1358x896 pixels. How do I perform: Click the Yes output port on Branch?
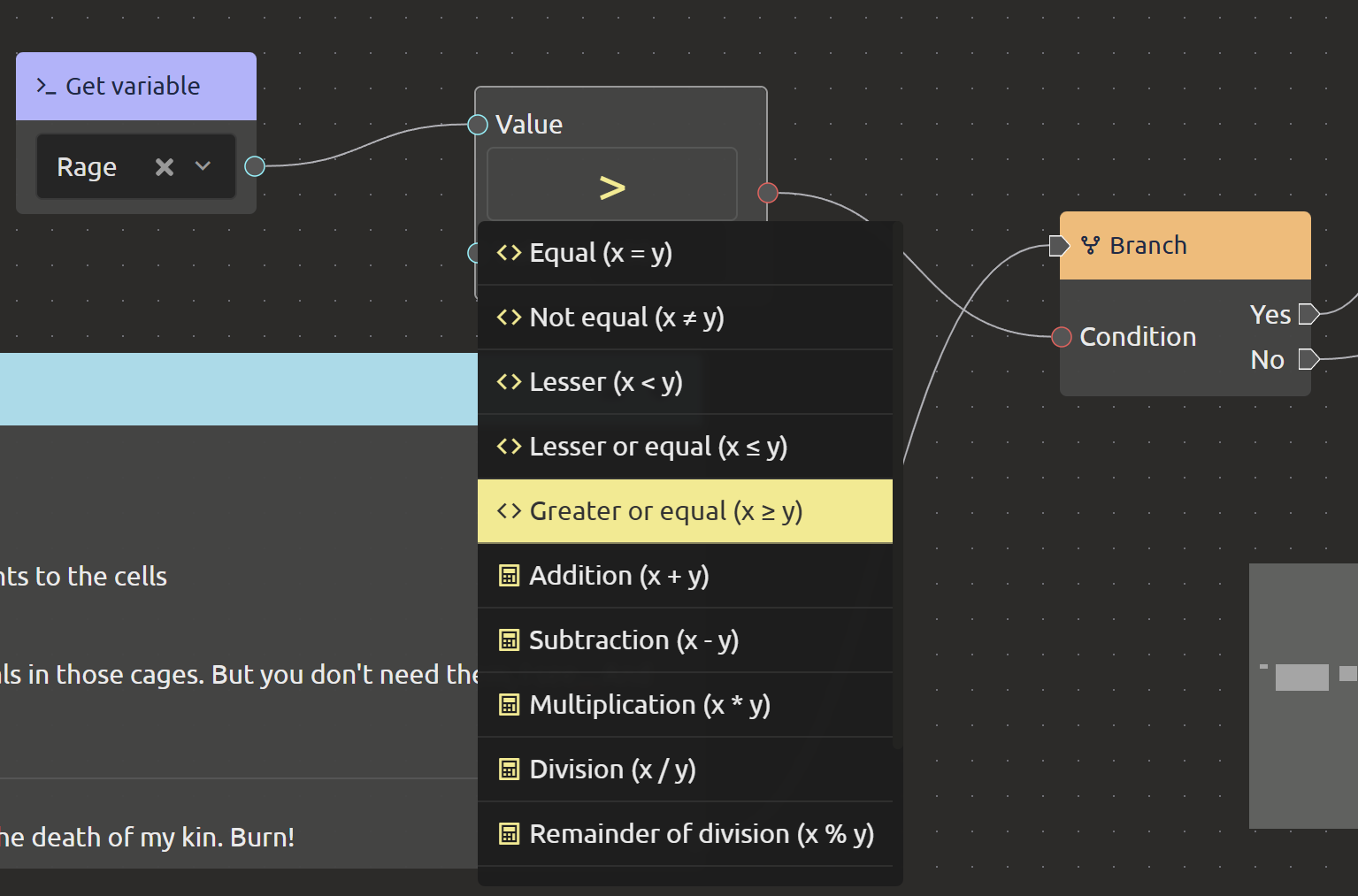pos(1308,314)
